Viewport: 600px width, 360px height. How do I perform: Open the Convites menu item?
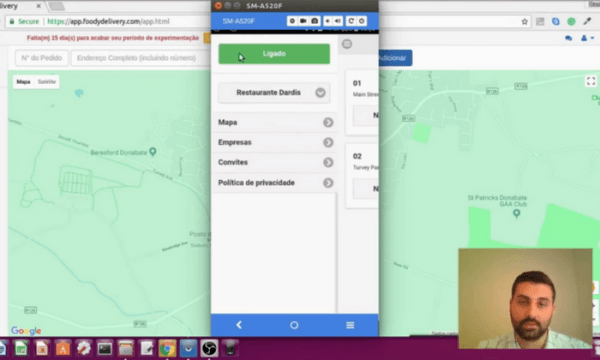coord(274,162)
